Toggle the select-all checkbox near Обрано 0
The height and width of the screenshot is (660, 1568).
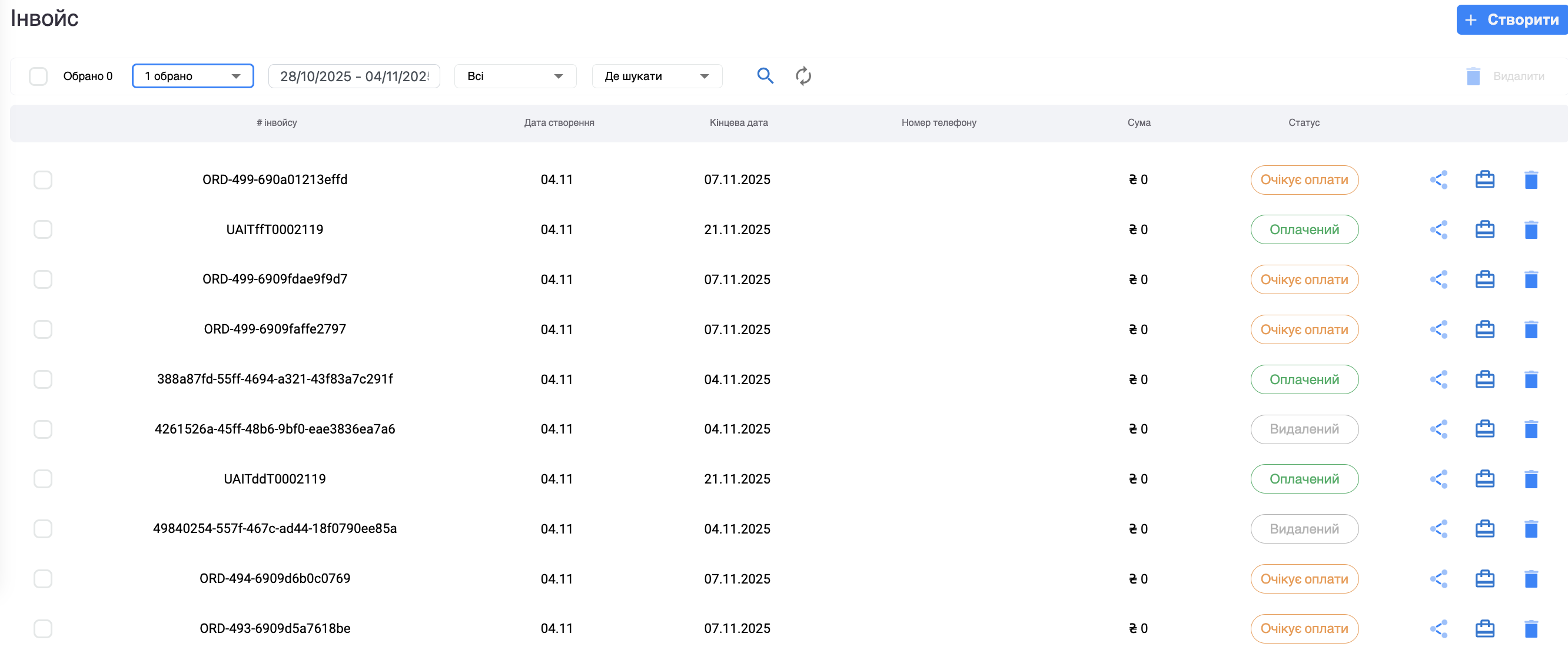38,76
